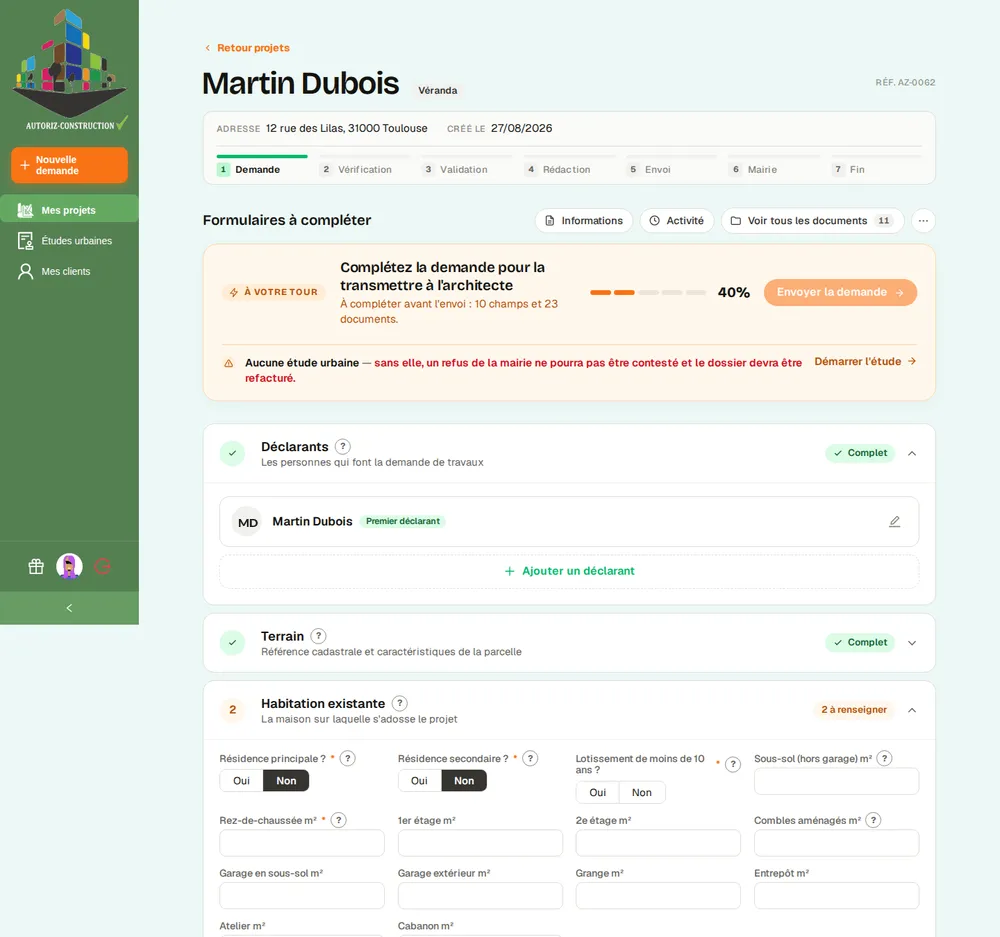Show help for Lotissement de moins de 10 ans
1000x937 pixels.
pos(733,764)
